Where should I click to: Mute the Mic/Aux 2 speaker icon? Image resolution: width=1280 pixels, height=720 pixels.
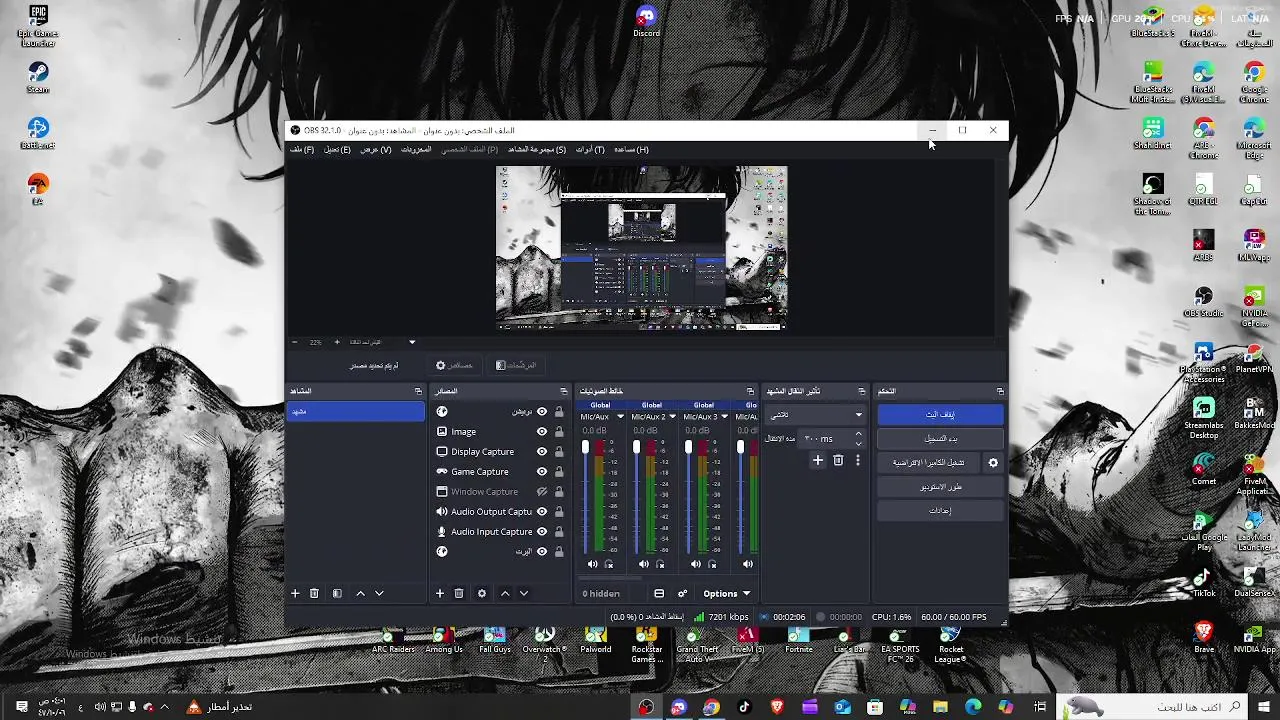(644, 564)
